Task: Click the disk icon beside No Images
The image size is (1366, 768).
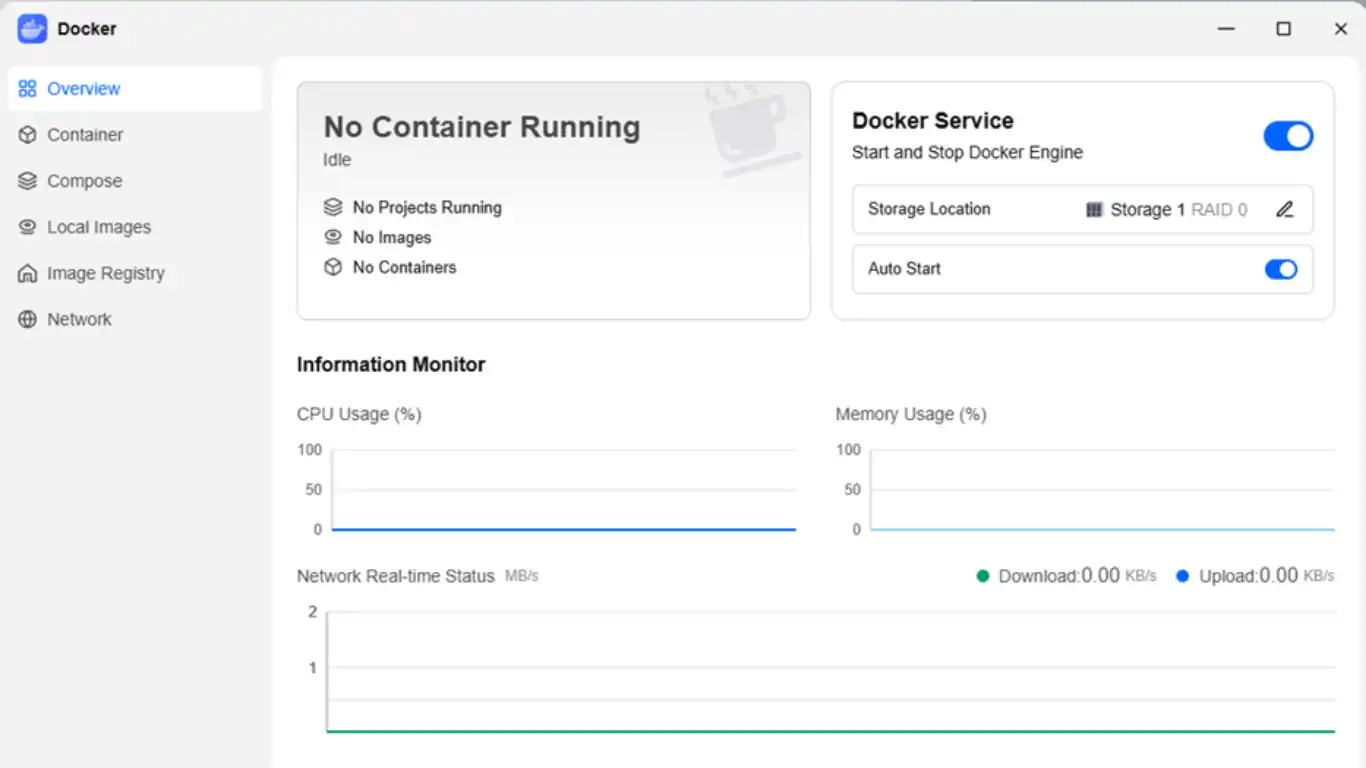Action: click(x=333, y=237)
